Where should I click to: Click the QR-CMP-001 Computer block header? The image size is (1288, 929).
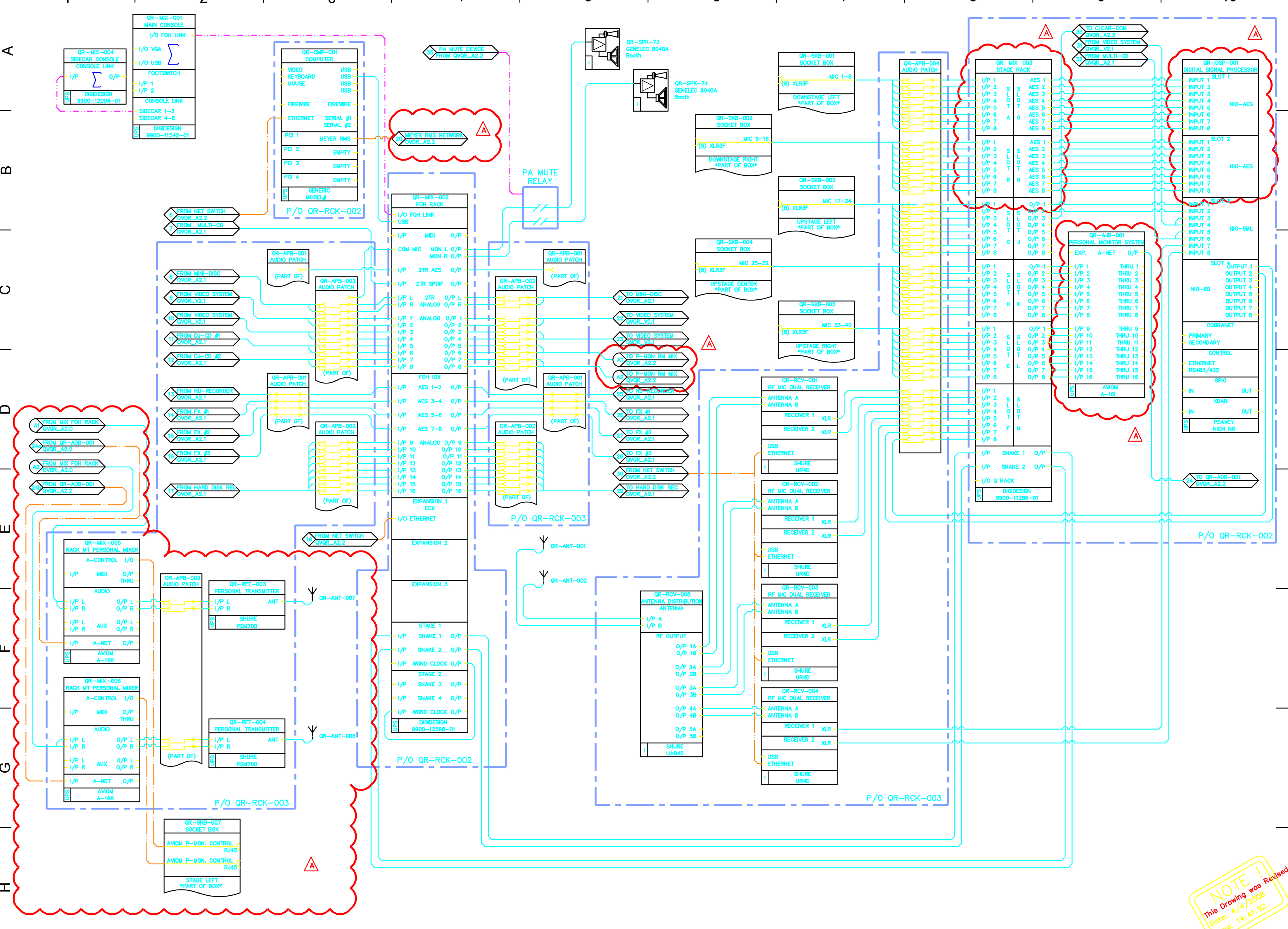(319, 56)
